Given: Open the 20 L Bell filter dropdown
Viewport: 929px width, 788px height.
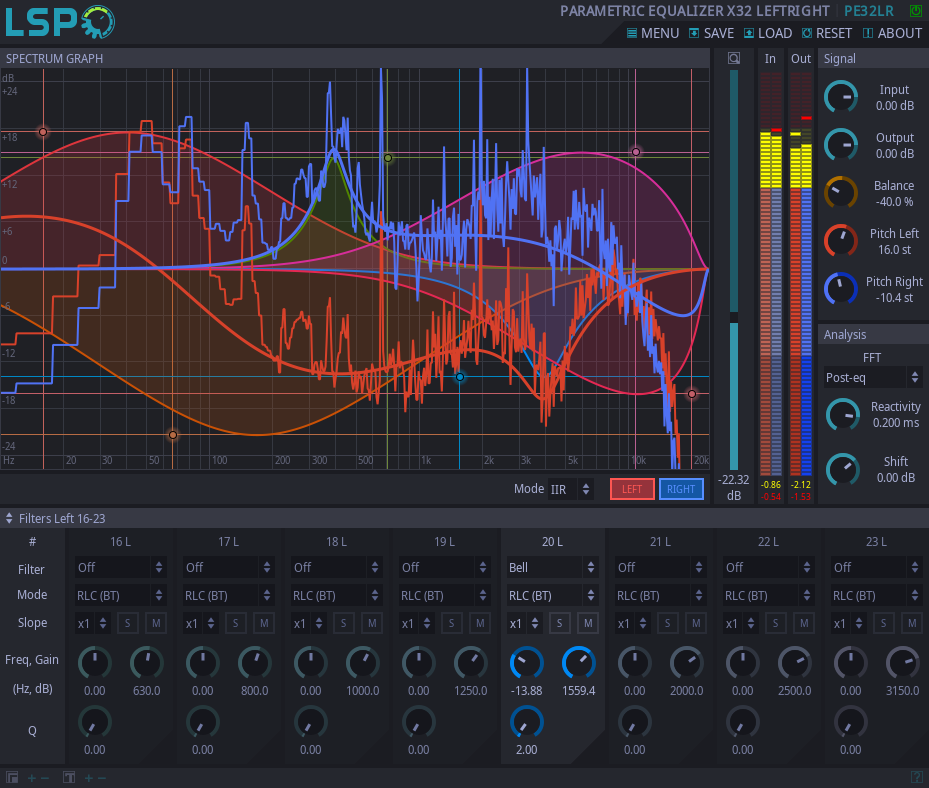Looking at the screenshot, I should 552,568.
